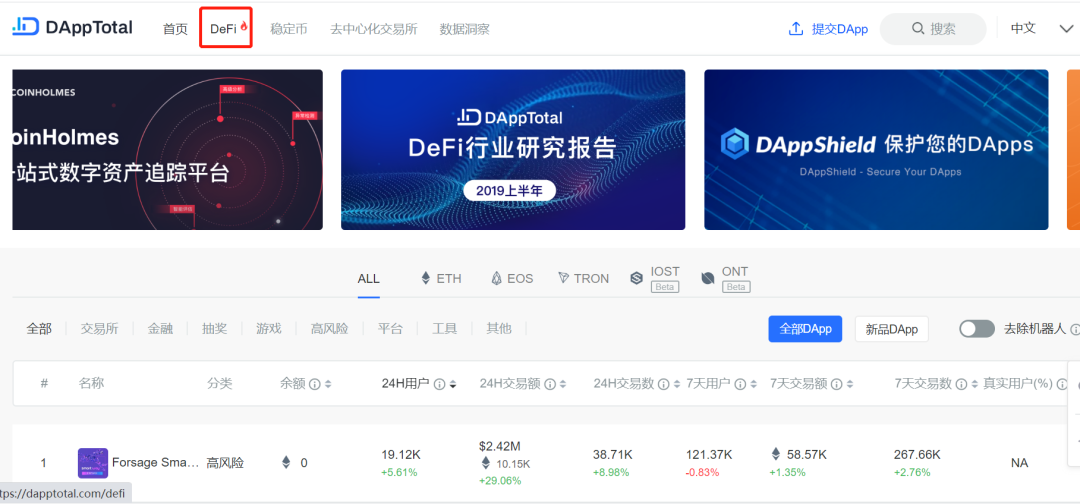Image resolution: width=1080 pixels, height=504 pixels.
Task: Click the upload icon beside 提交DApp
Action: [x=796, y=29]
